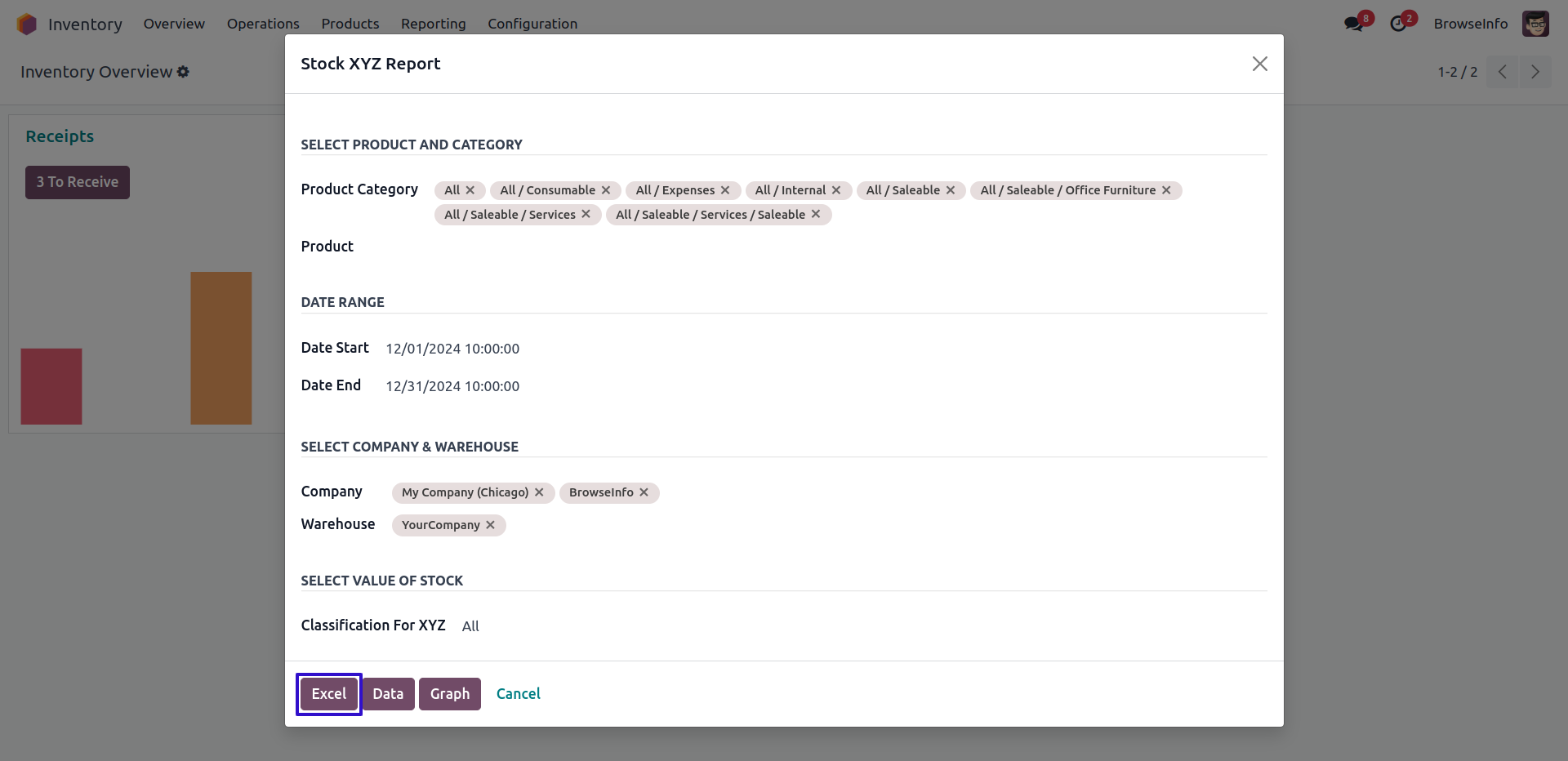Delete the 'All / Internal' tag

point(836,190)
